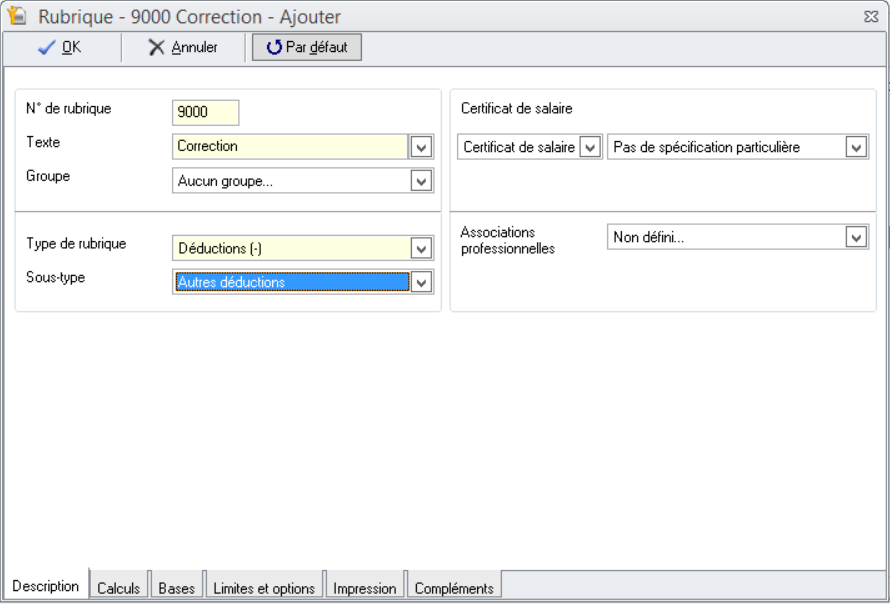Reset values with Par défaut button

pos(307,47)
